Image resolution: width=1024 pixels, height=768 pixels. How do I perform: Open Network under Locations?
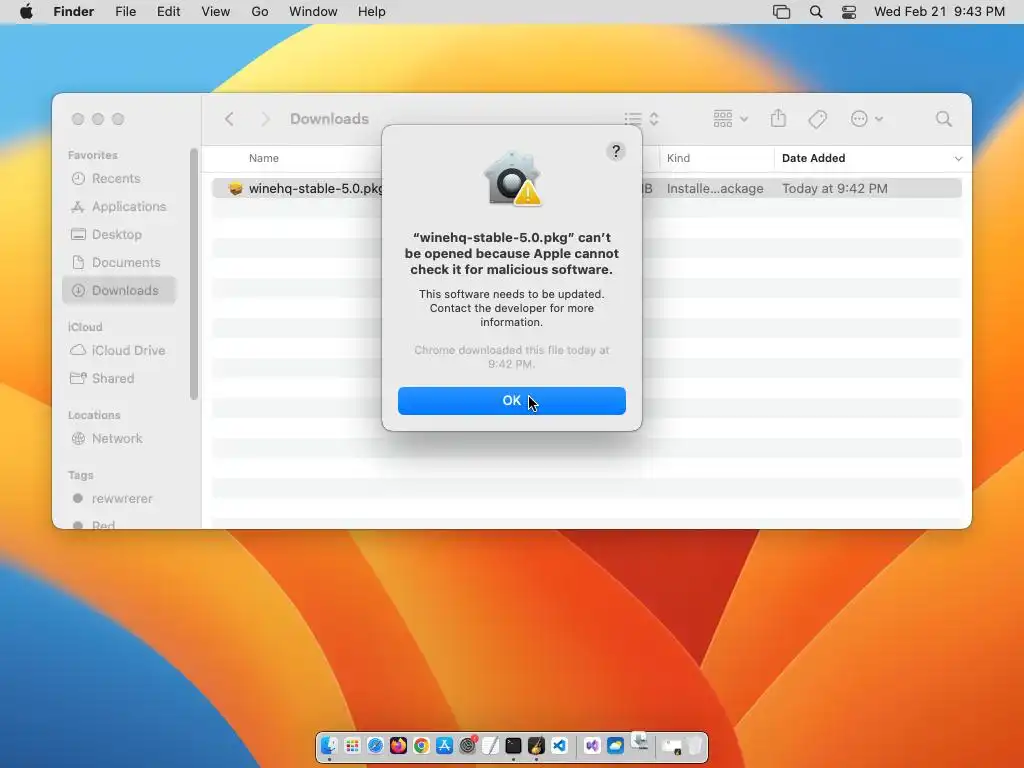120,439
